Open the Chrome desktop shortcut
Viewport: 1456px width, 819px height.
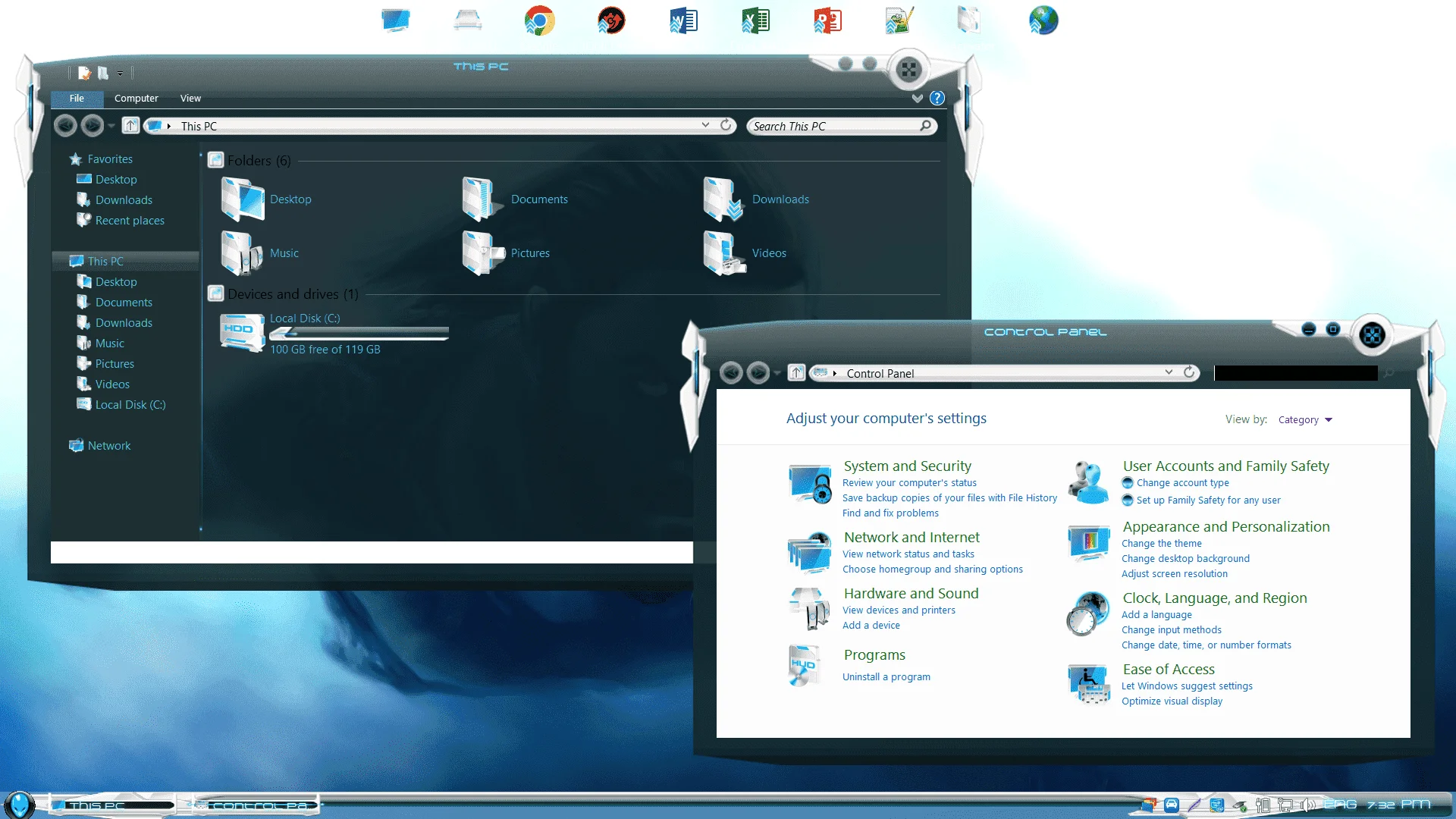coord(539,20)
